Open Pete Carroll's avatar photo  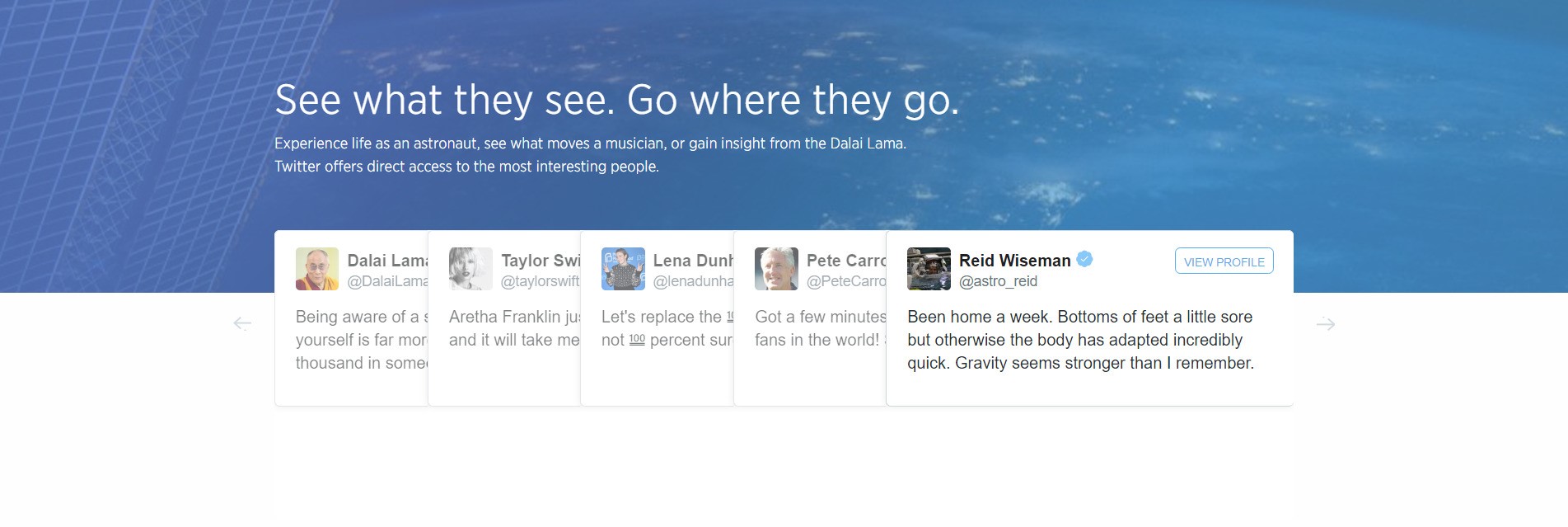tap(776, 269)
